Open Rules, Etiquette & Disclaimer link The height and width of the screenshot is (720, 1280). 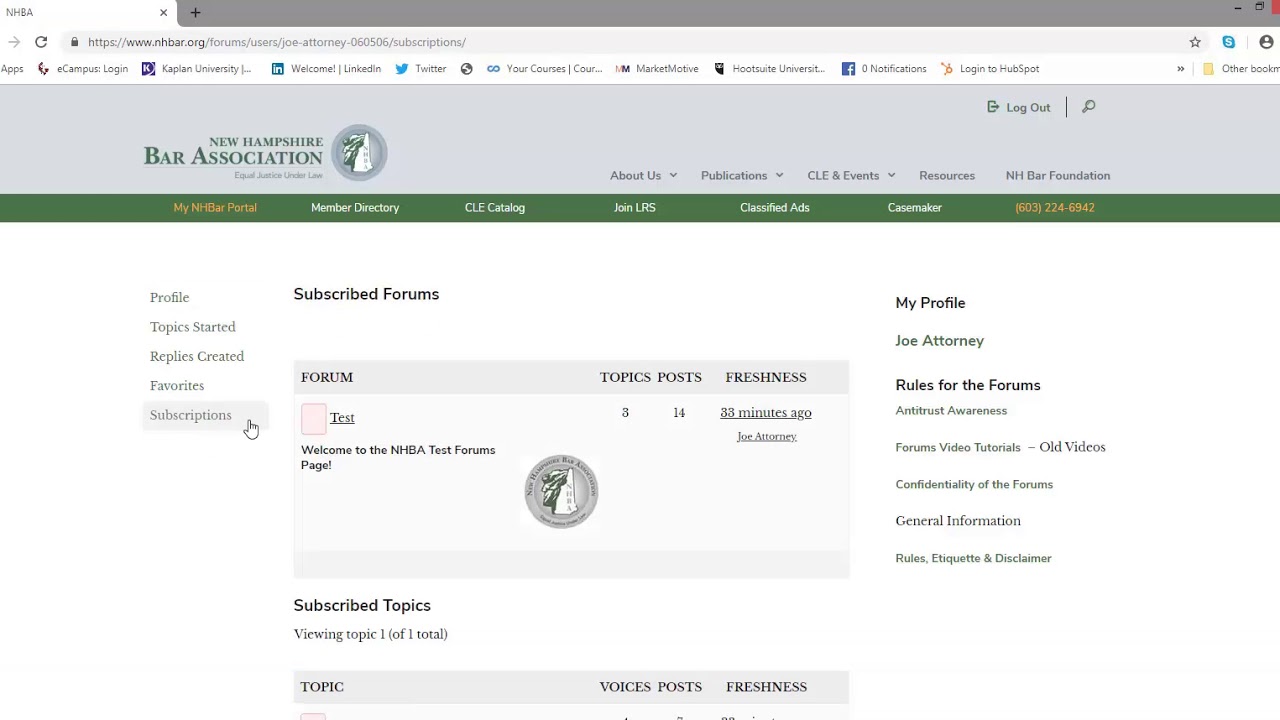point(973,558)
